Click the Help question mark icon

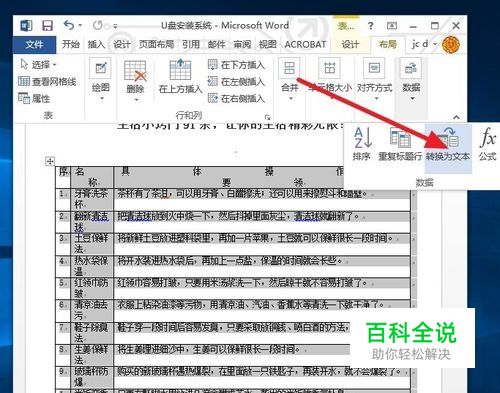tap(371, 26)
